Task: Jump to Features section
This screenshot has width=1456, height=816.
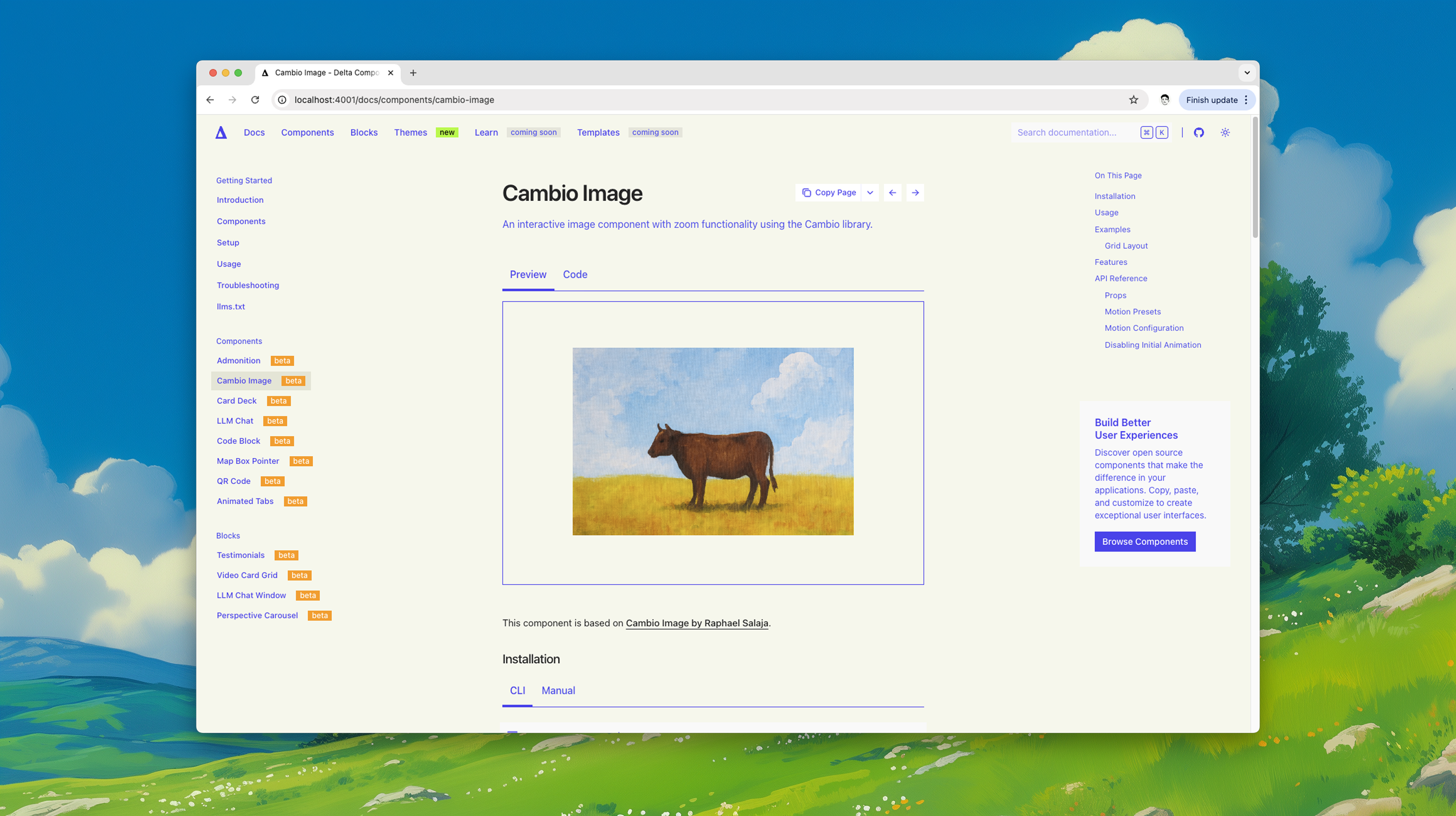Action: tap(1110, 262)
